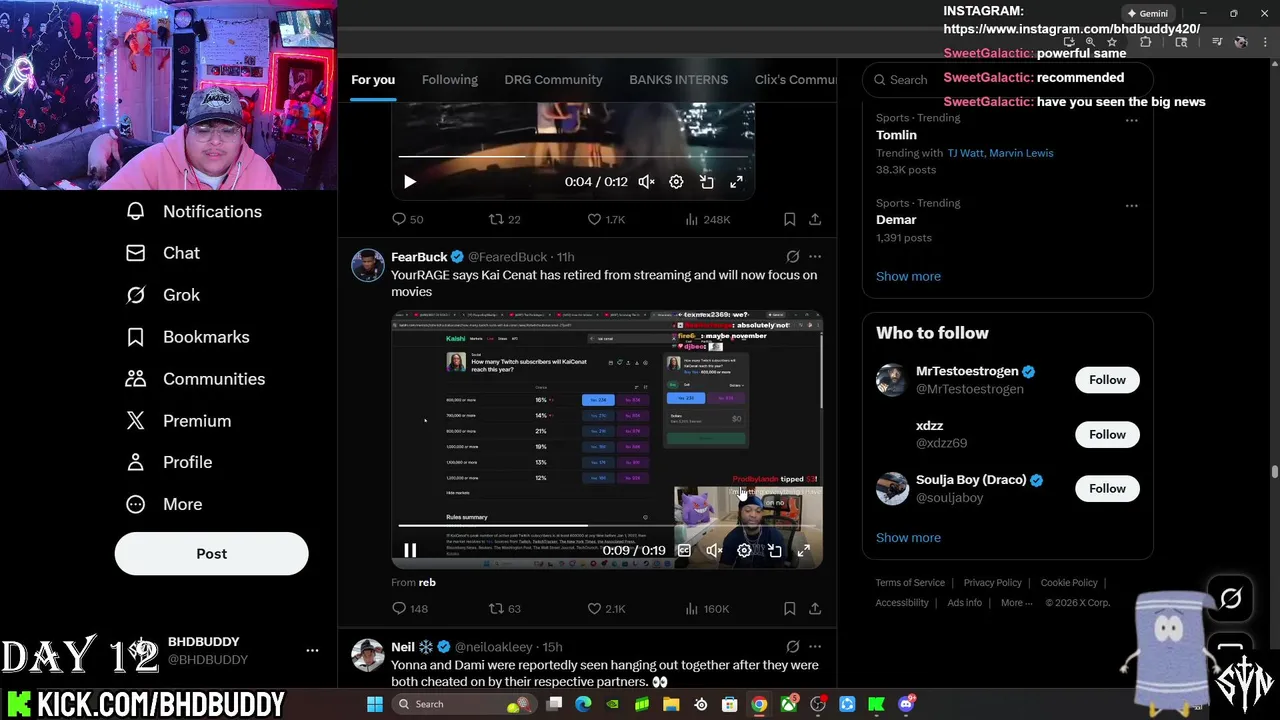Screen dimensions: 1280x720
Task: Switch to the Following tab
Action: click(450, 80)
